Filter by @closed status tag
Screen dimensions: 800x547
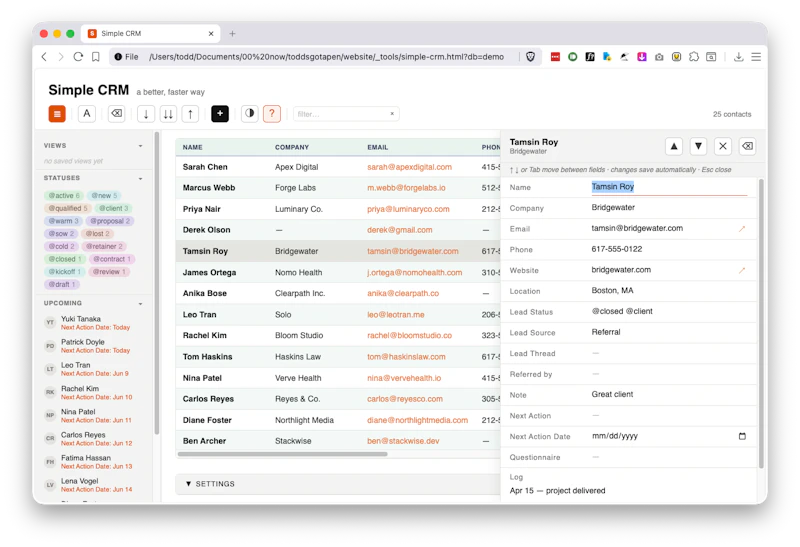(65, 259)
